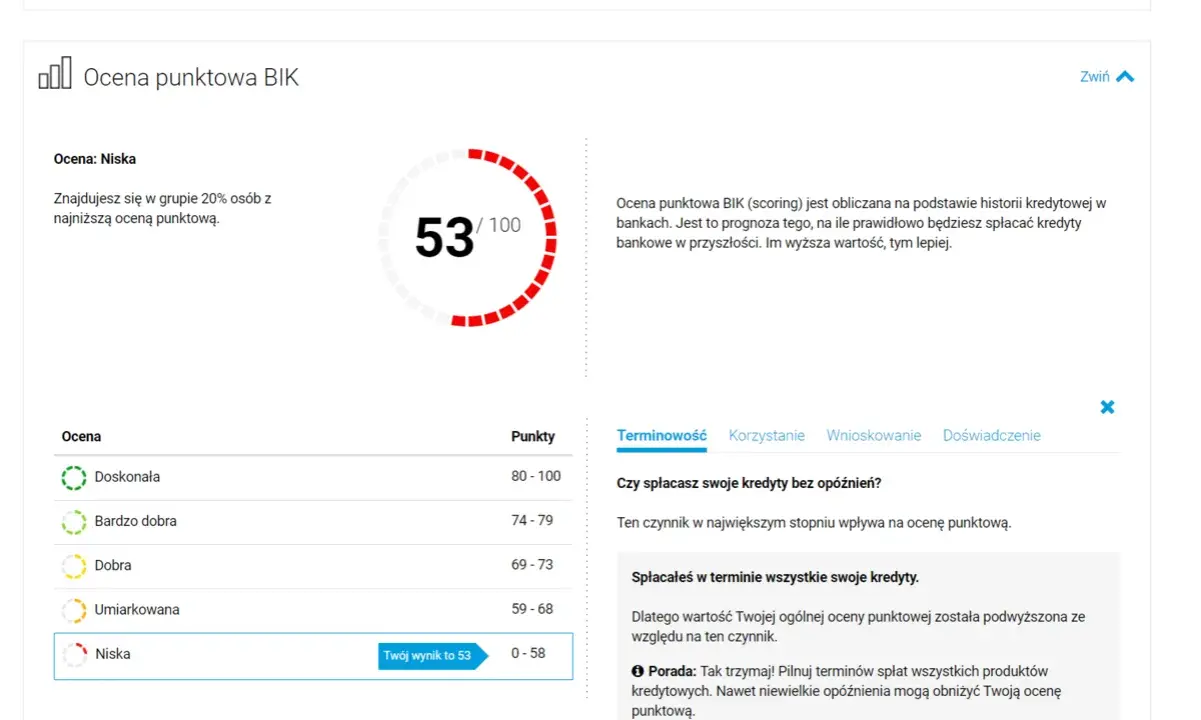Screen dimensions: 1201x720
Task: Click the Punkty column header
Action: 533,436
